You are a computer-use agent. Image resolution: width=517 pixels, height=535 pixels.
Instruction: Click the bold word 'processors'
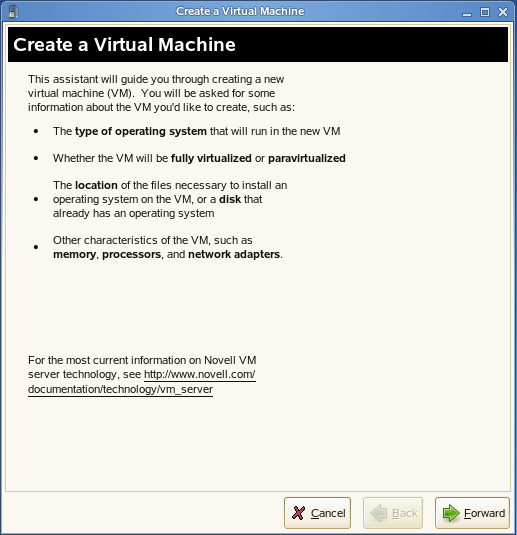coord(131,255)
